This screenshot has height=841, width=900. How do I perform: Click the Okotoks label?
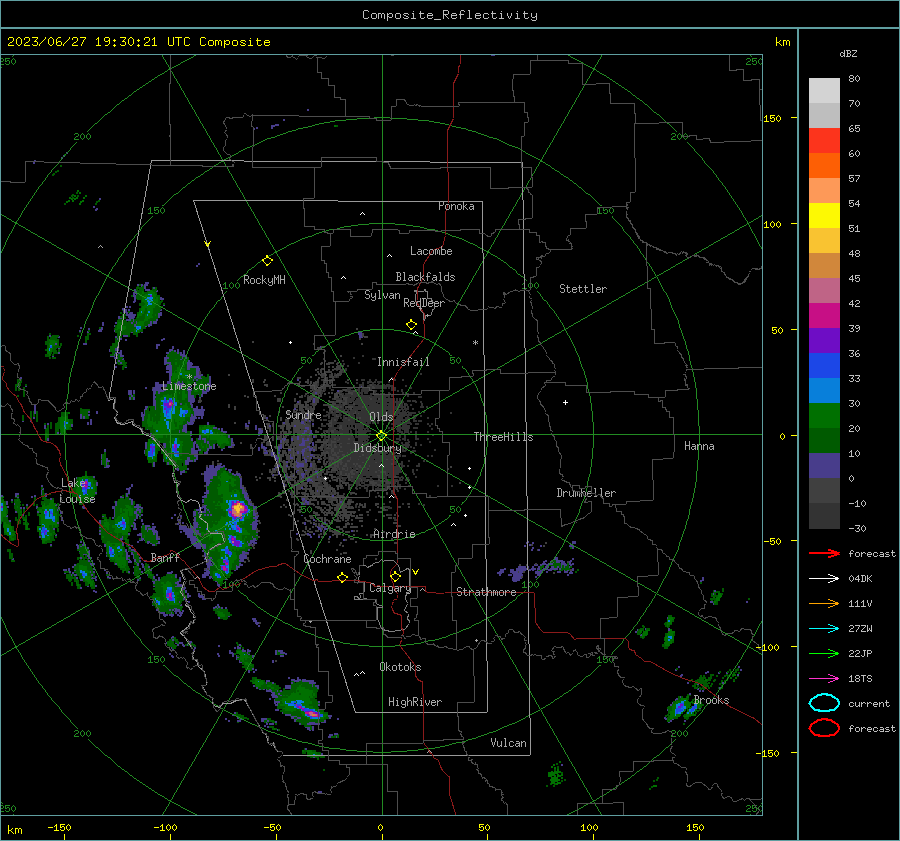[400, 667]
